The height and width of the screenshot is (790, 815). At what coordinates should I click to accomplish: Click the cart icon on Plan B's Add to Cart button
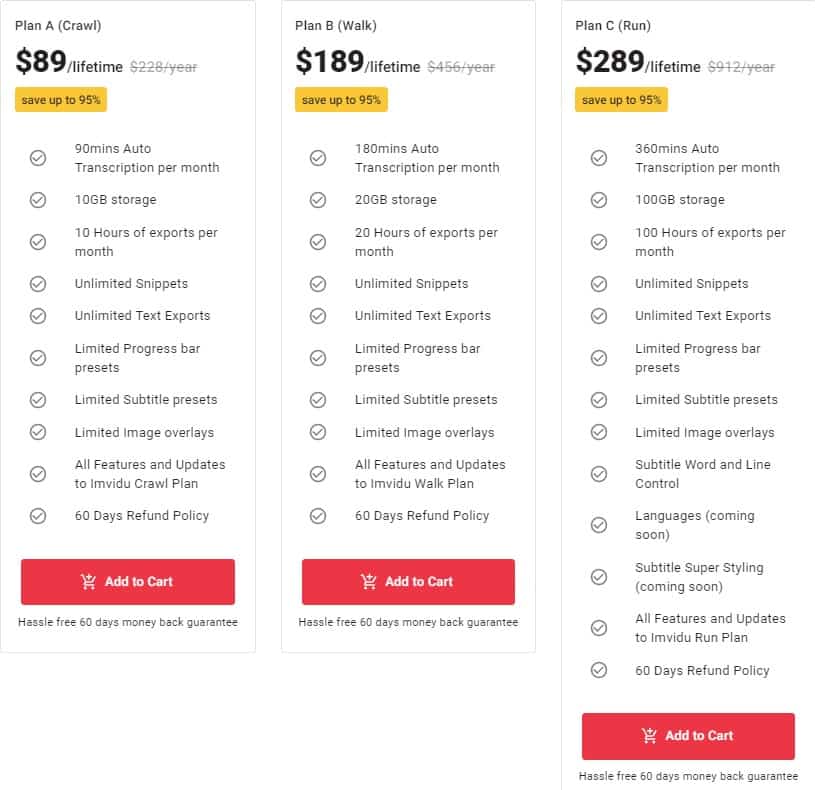[369, 582]
